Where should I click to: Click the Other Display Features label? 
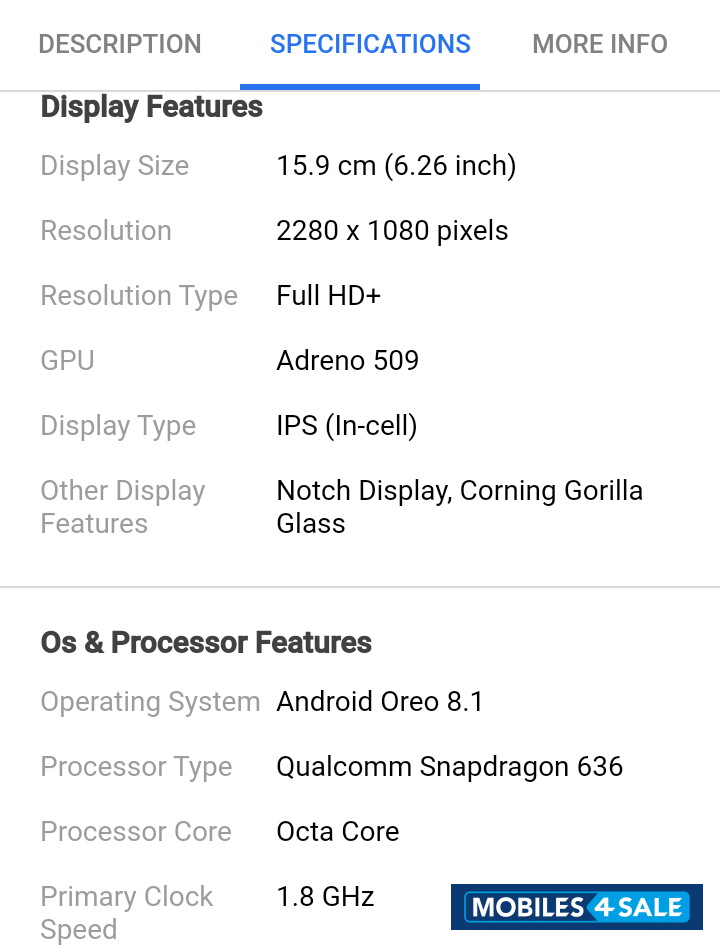click(123, 507)
